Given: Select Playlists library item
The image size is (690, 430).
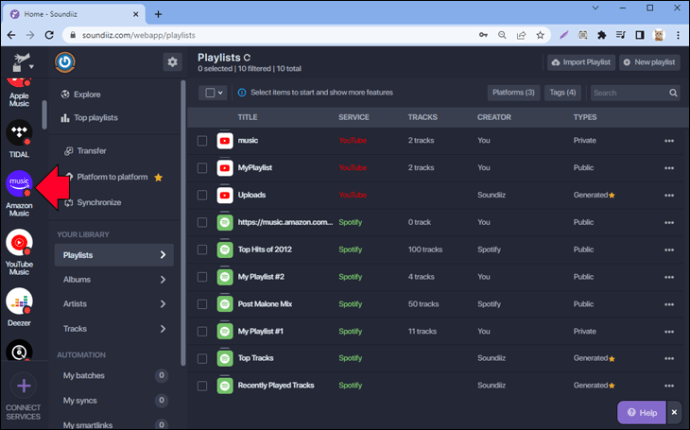Looking at the screenshot, I should (114, 255).
